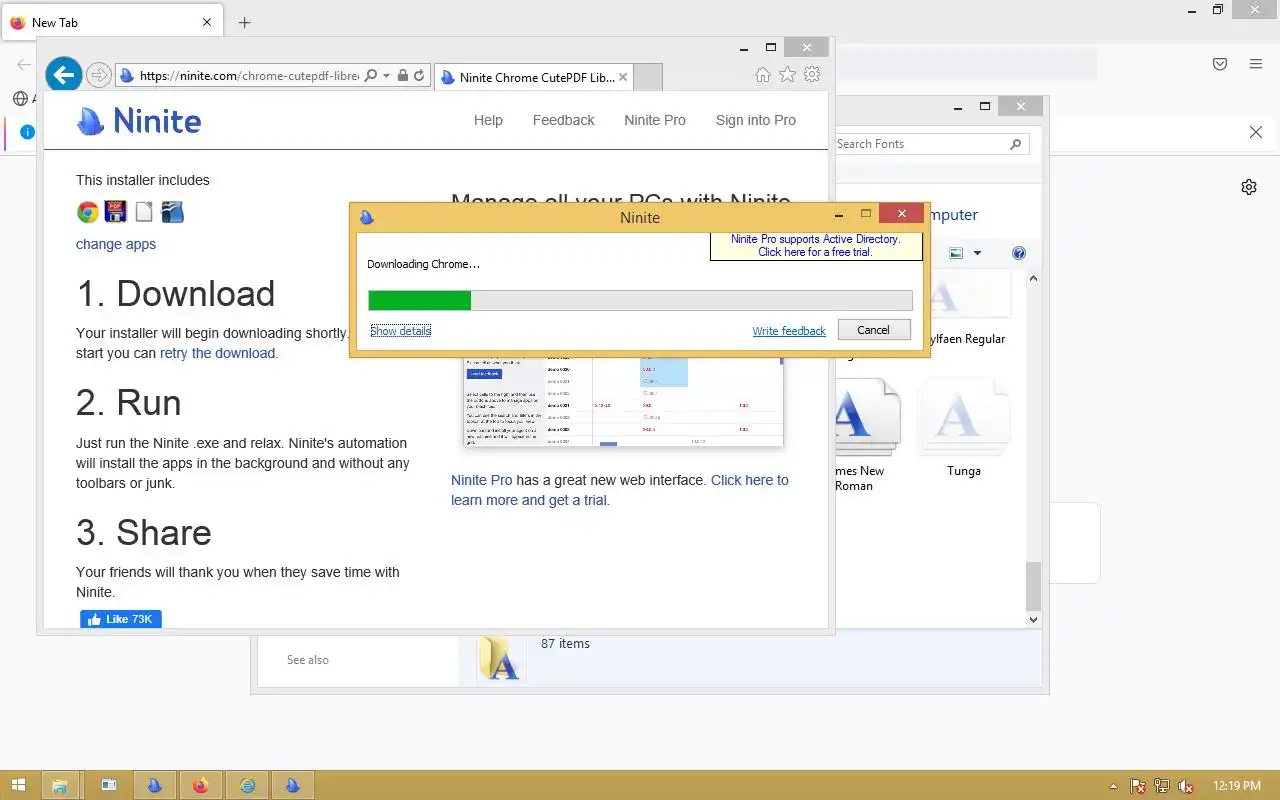This screenshot has height=800, width=1280.
Task: Select the Tunga font
Action: pyautogui.click(x=964, y=428)
